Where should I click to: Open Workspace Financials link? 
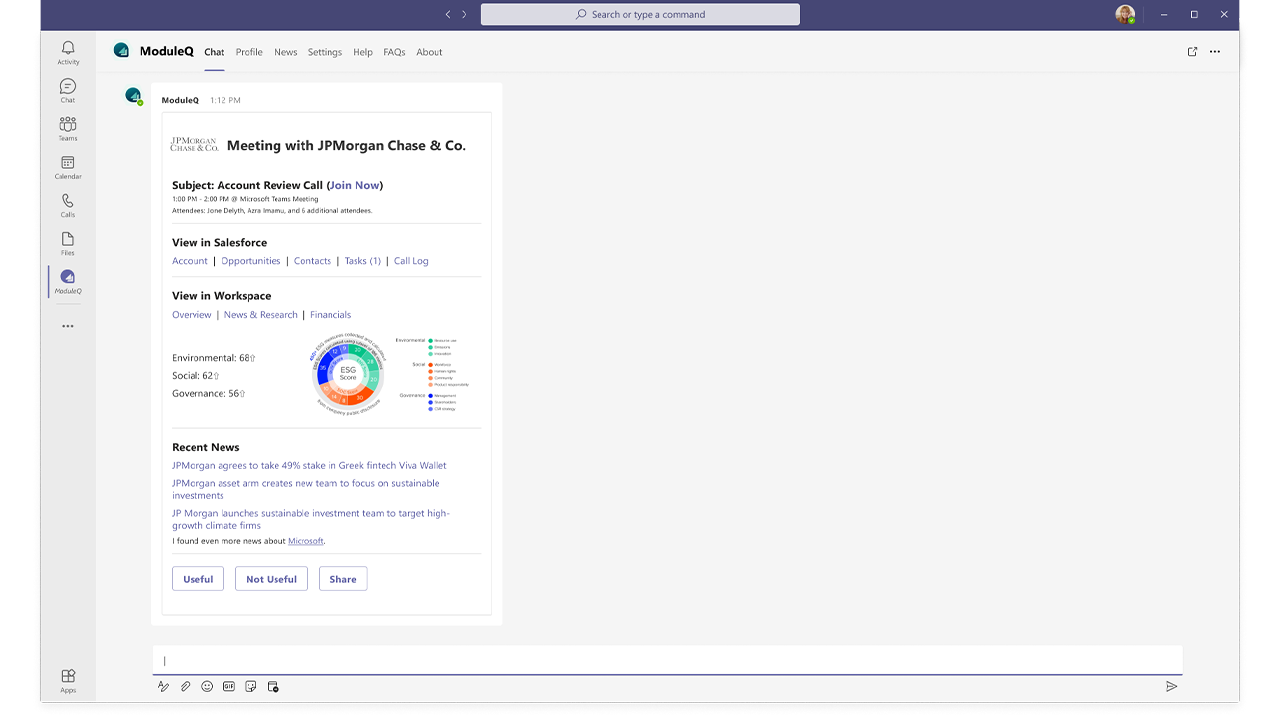click(x=330, y=315)
